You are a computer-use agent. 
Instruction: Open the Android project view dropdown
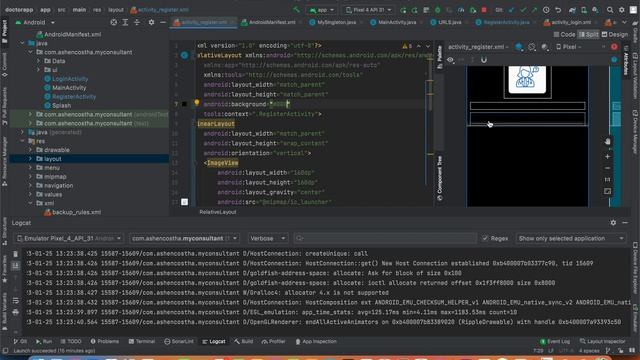pyautogui.click(x=35, y=22)
